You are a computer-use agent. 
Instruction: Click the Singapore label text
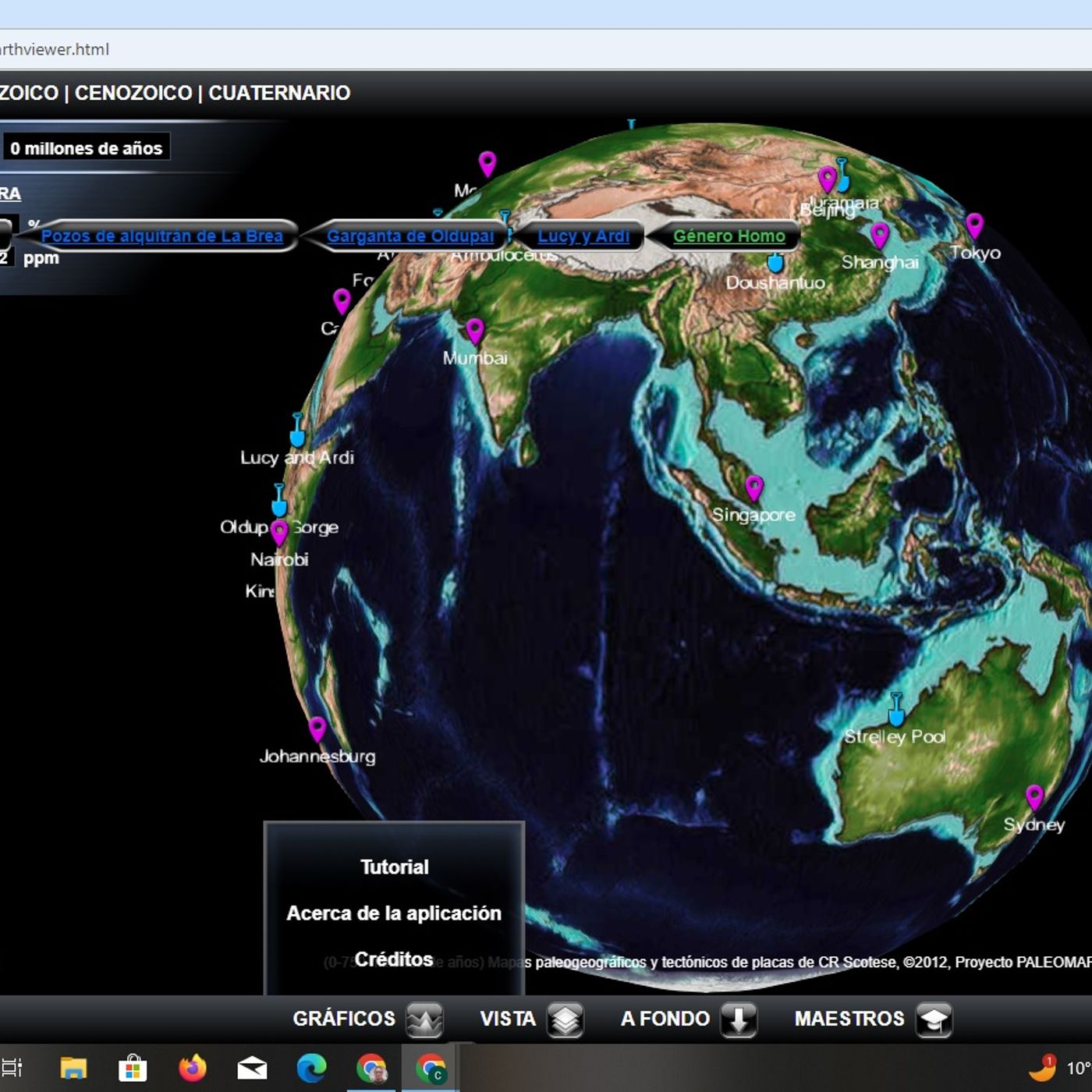pos(753,515)
